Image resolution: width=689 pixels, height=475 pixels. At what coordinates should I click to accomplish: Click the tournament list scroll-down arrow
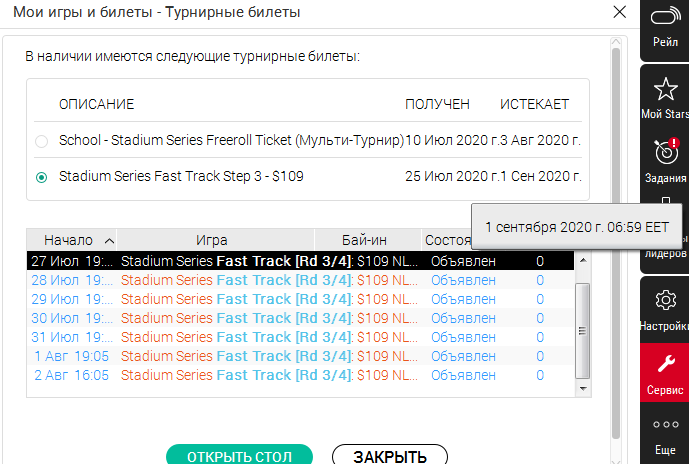(583, 388)
